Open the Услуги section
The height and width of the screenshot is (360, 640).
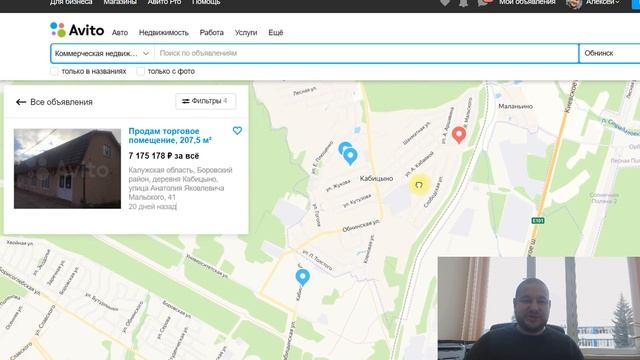[x=246, y=33]
